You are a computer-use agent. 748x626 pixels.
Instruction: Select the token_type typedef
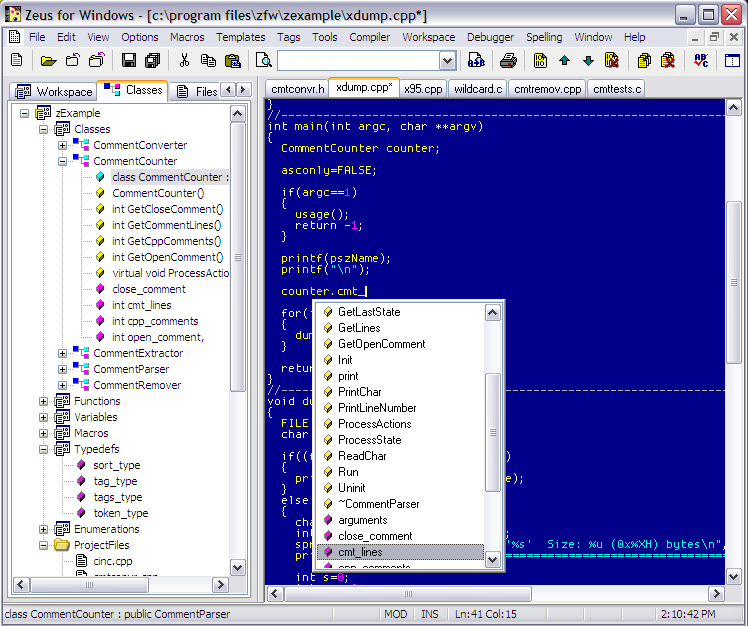(121, 513)
